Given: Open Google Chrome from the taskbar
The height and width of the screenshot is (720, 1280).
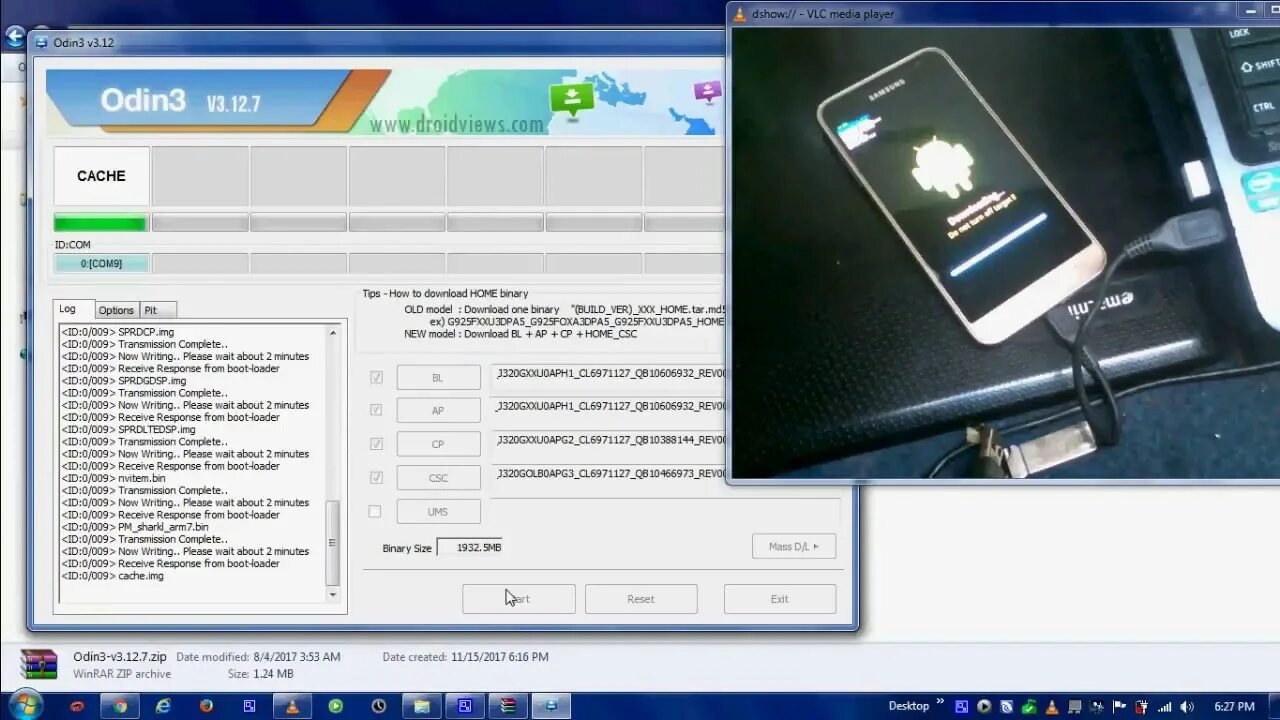Looking at the screenshot, I should [120, 706].
